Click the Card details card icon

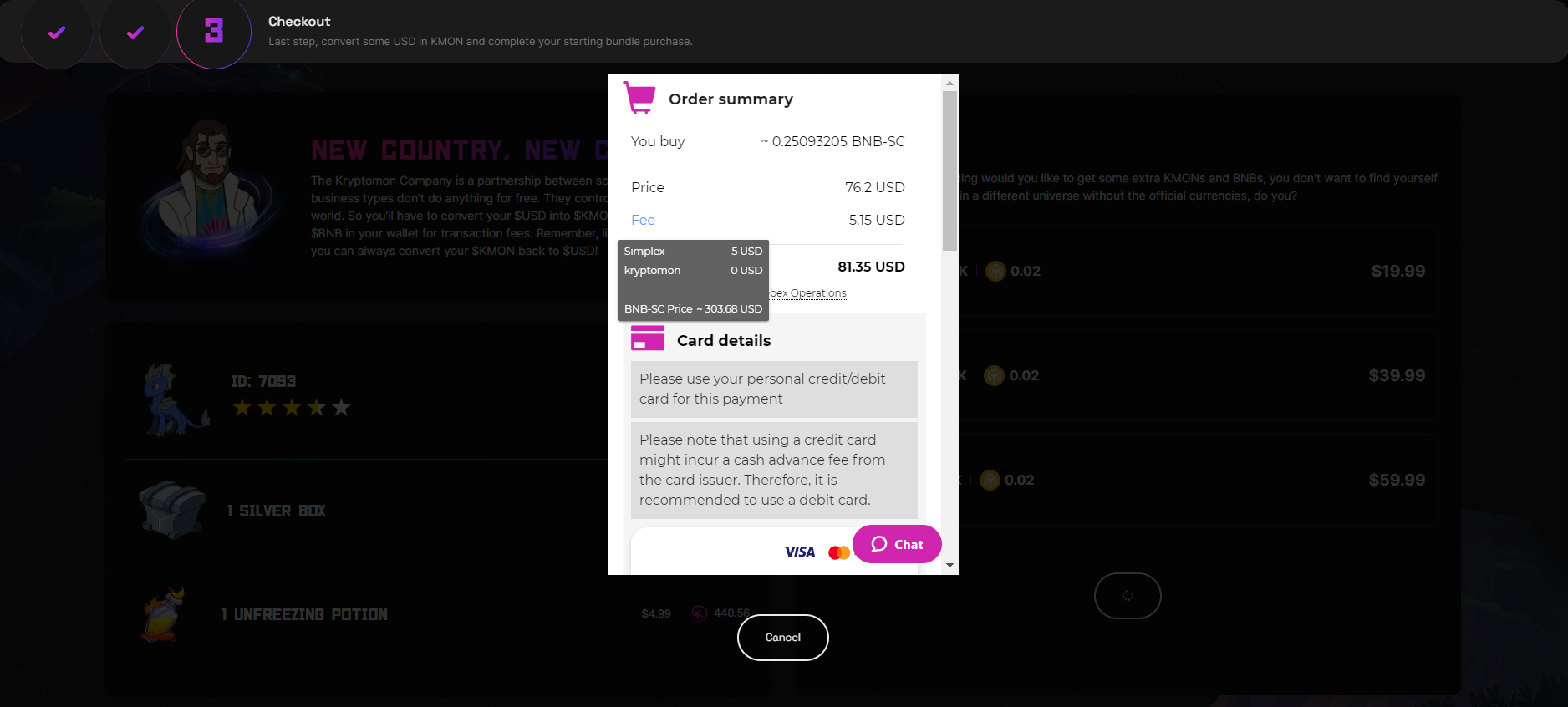pyautogui.click(x=648, y=338)
